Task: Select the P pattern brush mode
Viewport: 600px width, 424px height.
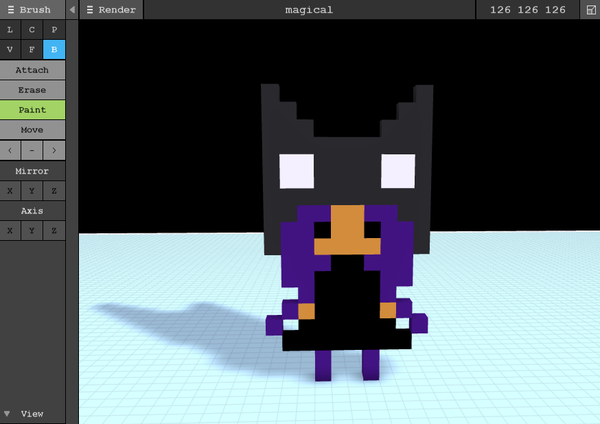Action: pos(54,29)
